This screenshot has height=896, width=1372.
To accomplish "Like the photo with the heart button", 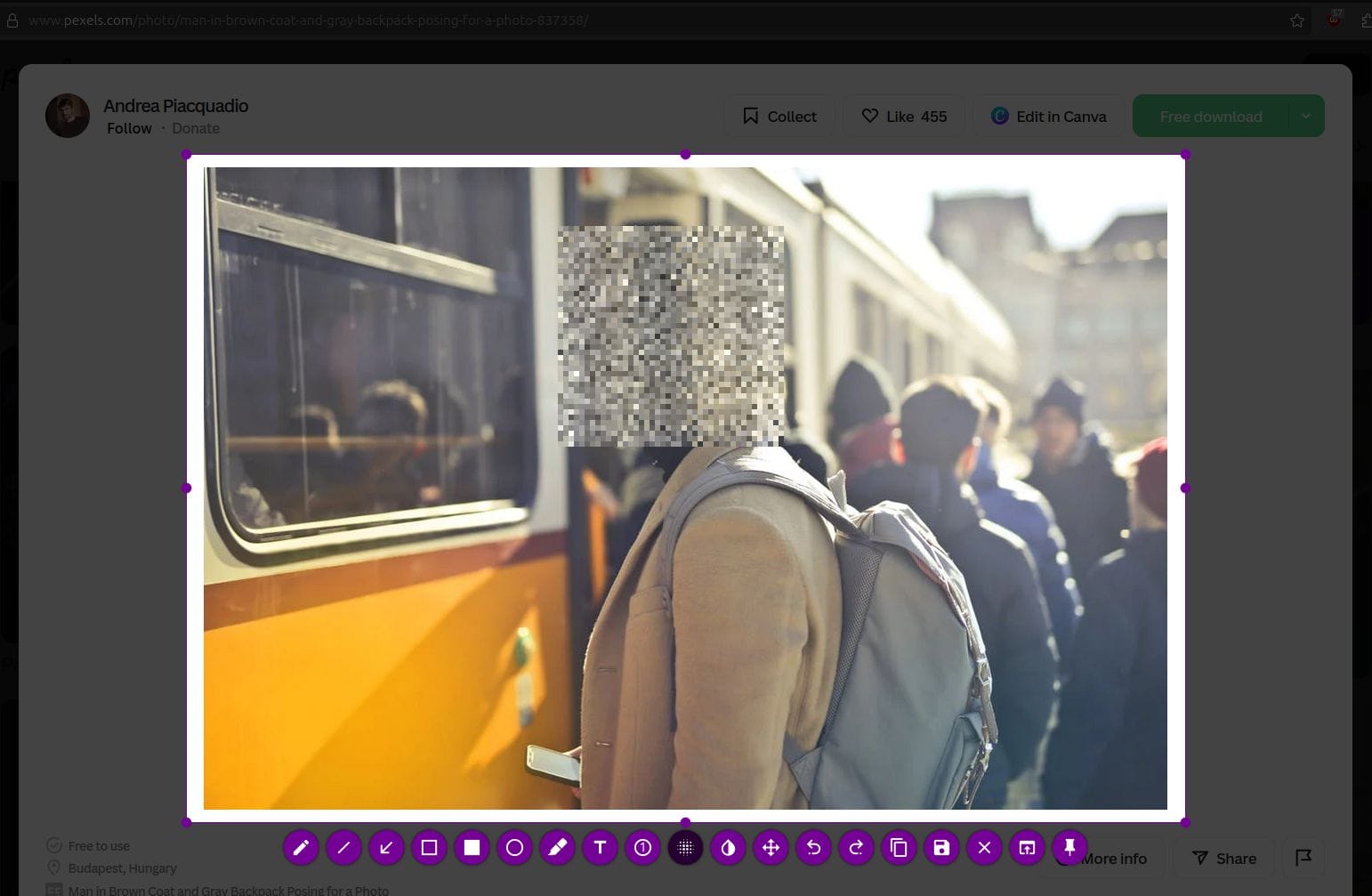I will (x=903, y=116).
